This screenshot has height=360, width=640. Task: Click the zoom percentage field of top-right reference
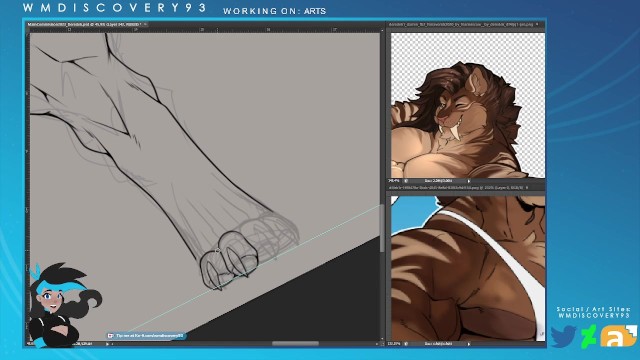point(394,181)
